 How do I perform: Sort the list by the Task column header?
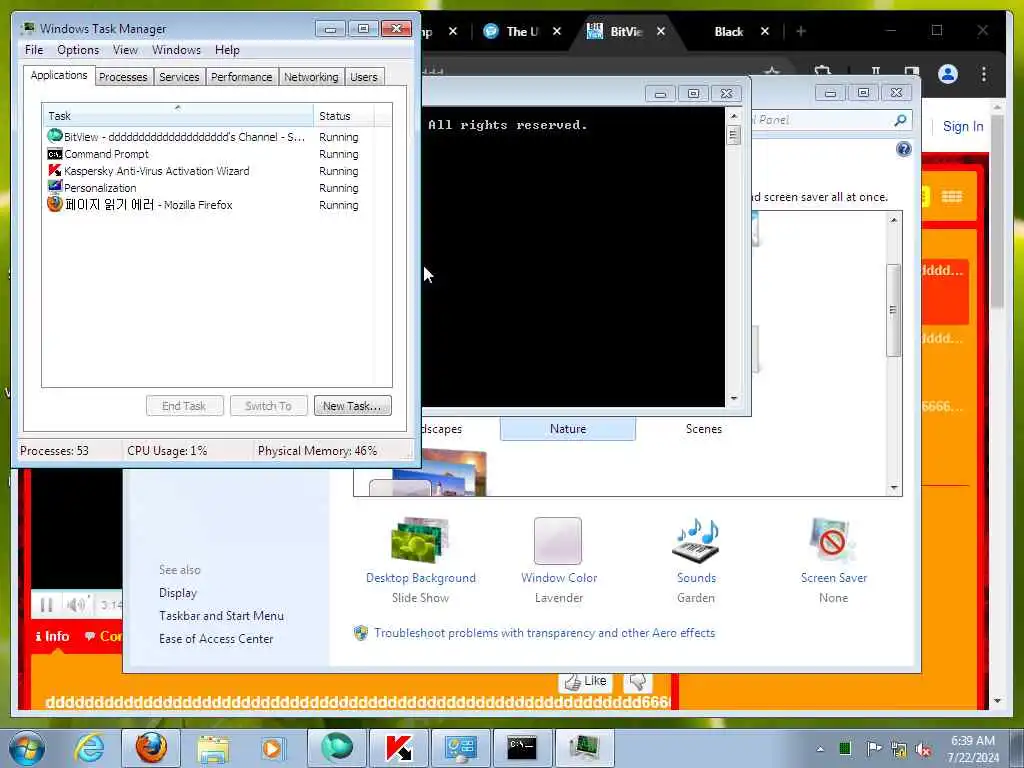click(178, 116)
